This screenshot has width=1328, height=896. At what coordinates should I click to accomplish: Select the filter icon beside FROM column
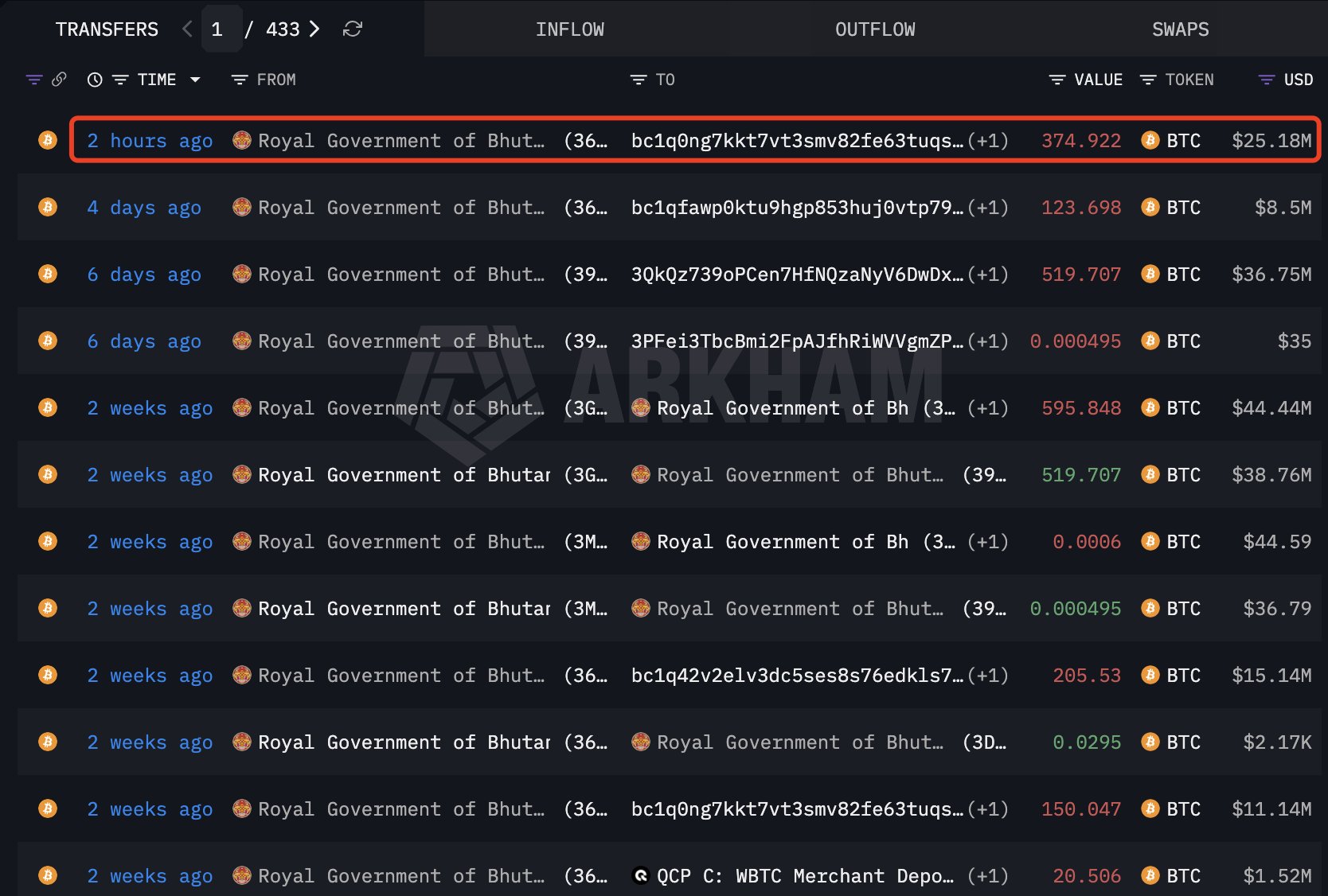pos(238,80)
